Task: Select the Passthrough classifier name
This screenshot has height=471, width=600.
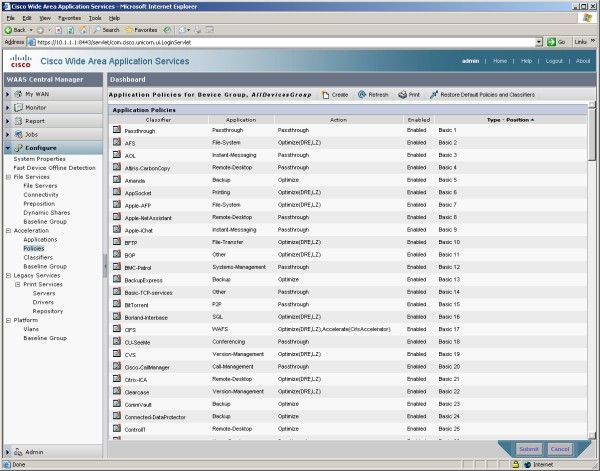Action: 140,131
